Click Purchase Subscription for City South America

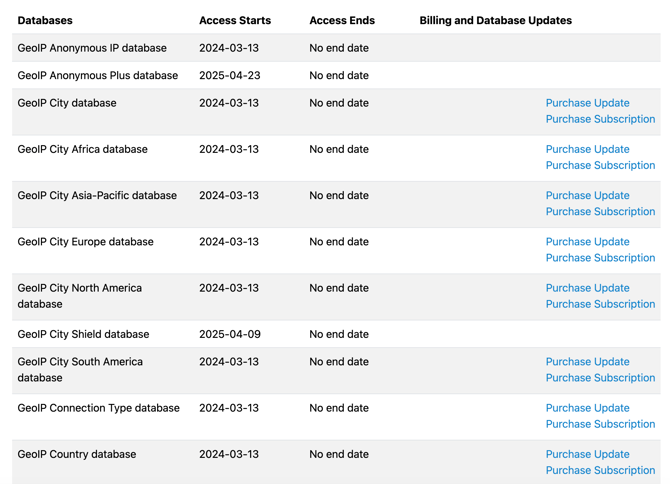pyautogui.click(x=600, y=378)
